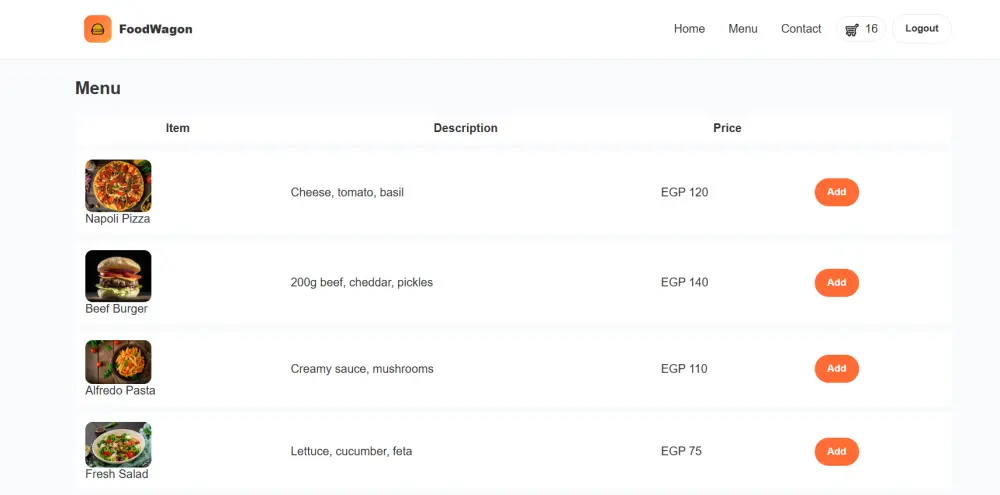Add Fresh Salad to cart
Viewport: 1000px width, 495px height.
(x=836, y=452)
